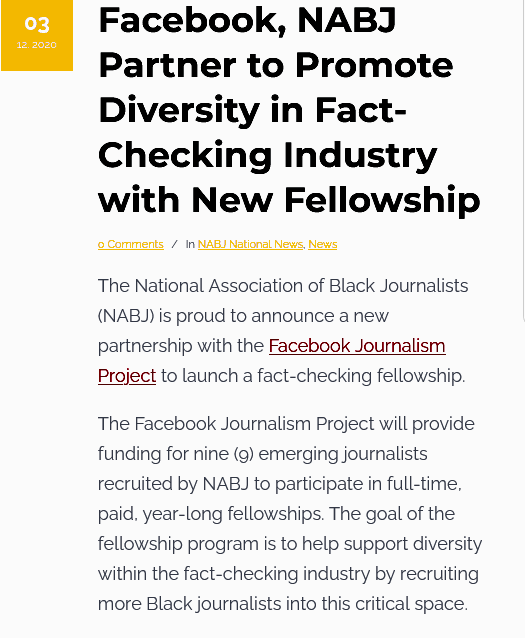Click the "12. 2020" date text in the badge

(x=37, y=45)
